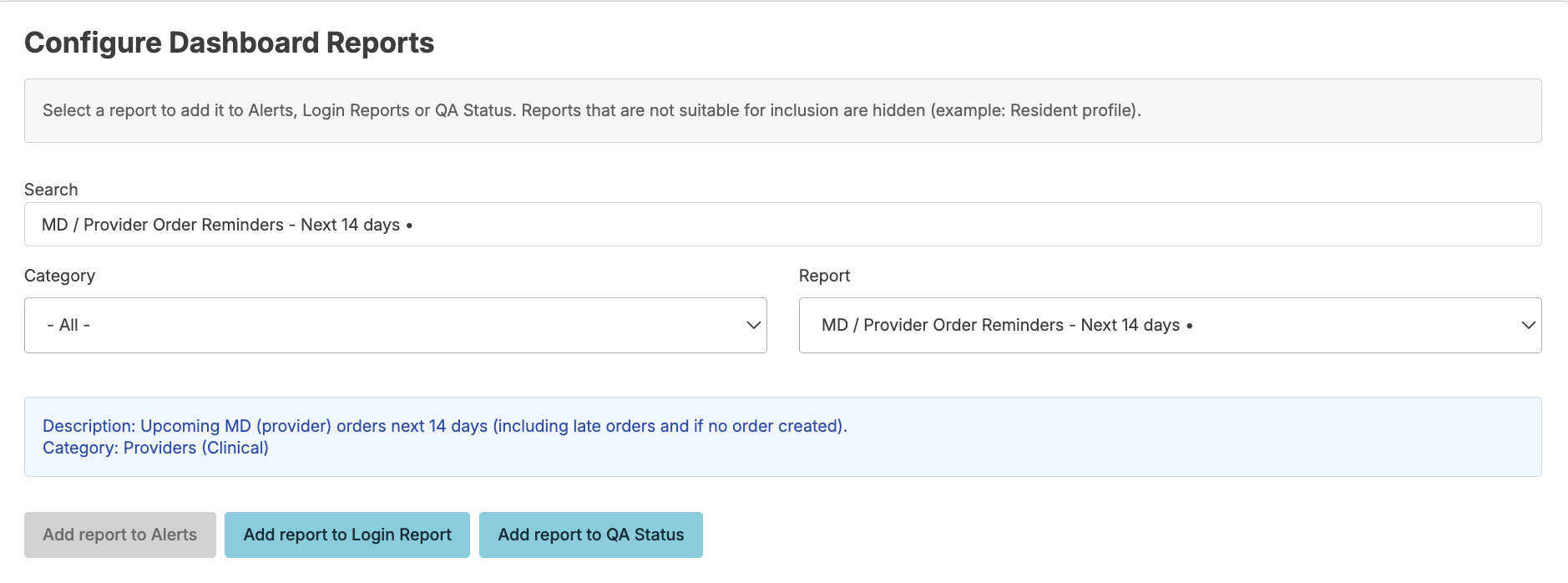The width and height of the screenshot is (1568, 583).
Task: Click the "Report" label above the dropdown
Action: [x=824, y=276]
